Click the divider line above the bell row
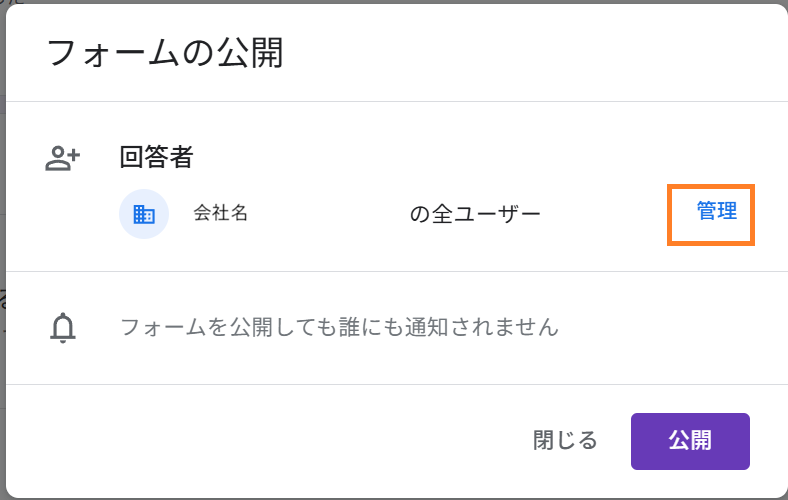Image resolution: width=788 pixels, height=500 pixels. 394,271
